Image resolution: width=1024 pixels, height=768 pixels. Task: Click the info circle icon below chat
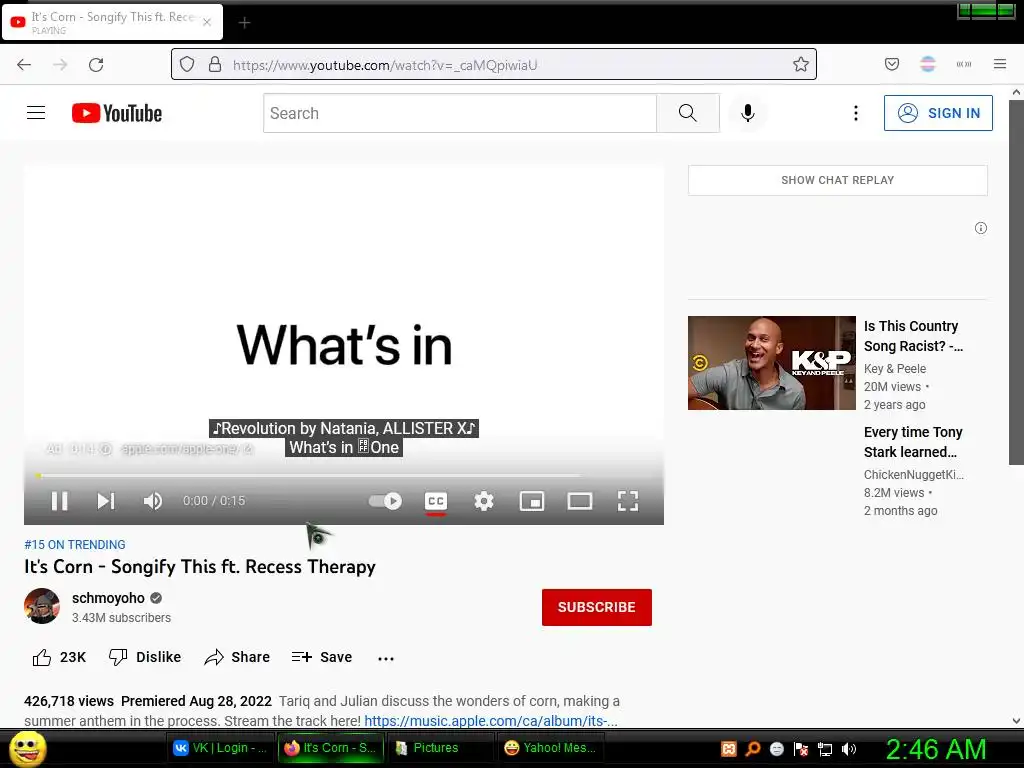[x=980, y=228]
